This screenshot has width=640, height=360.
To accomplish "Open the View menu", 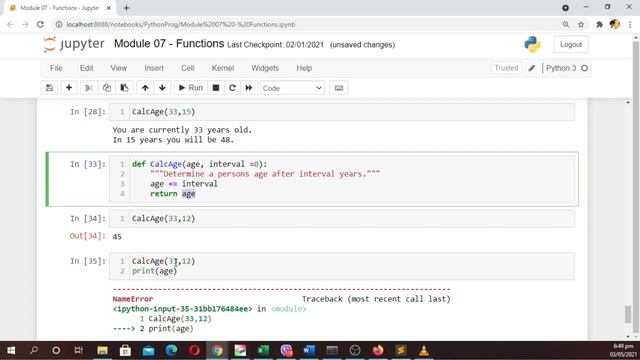I will [x=118, y=68].
